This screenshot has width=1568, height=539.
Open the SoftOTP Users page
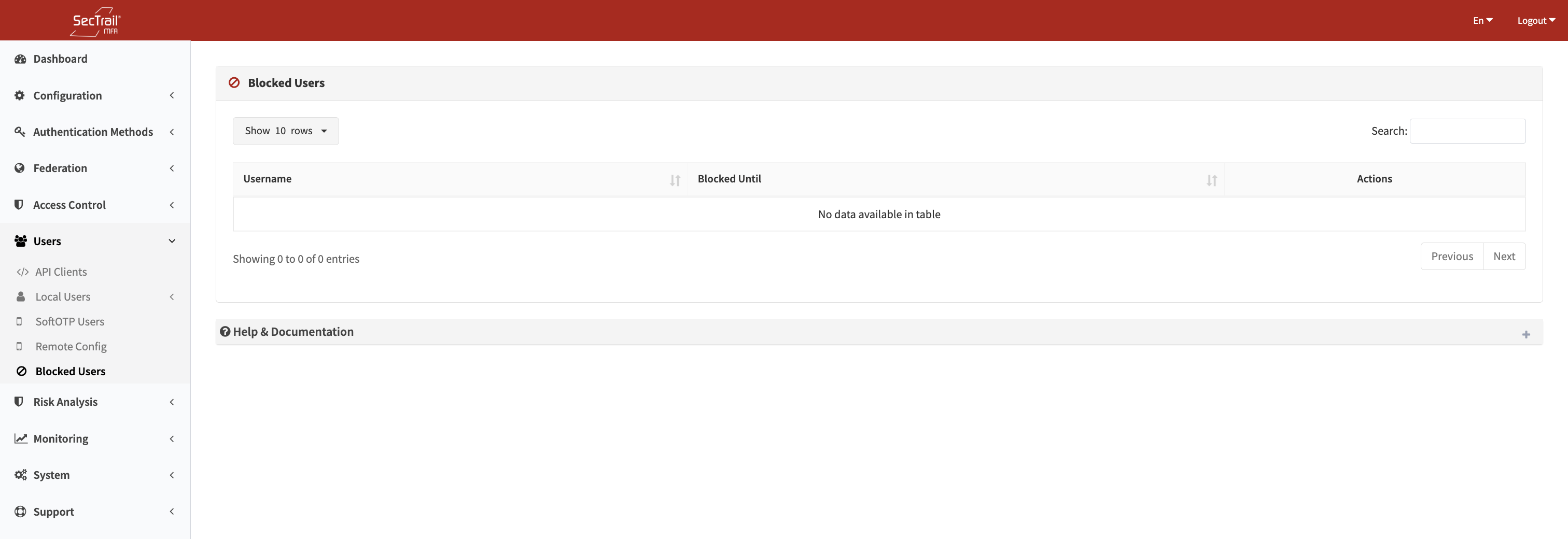coord(69,322)
